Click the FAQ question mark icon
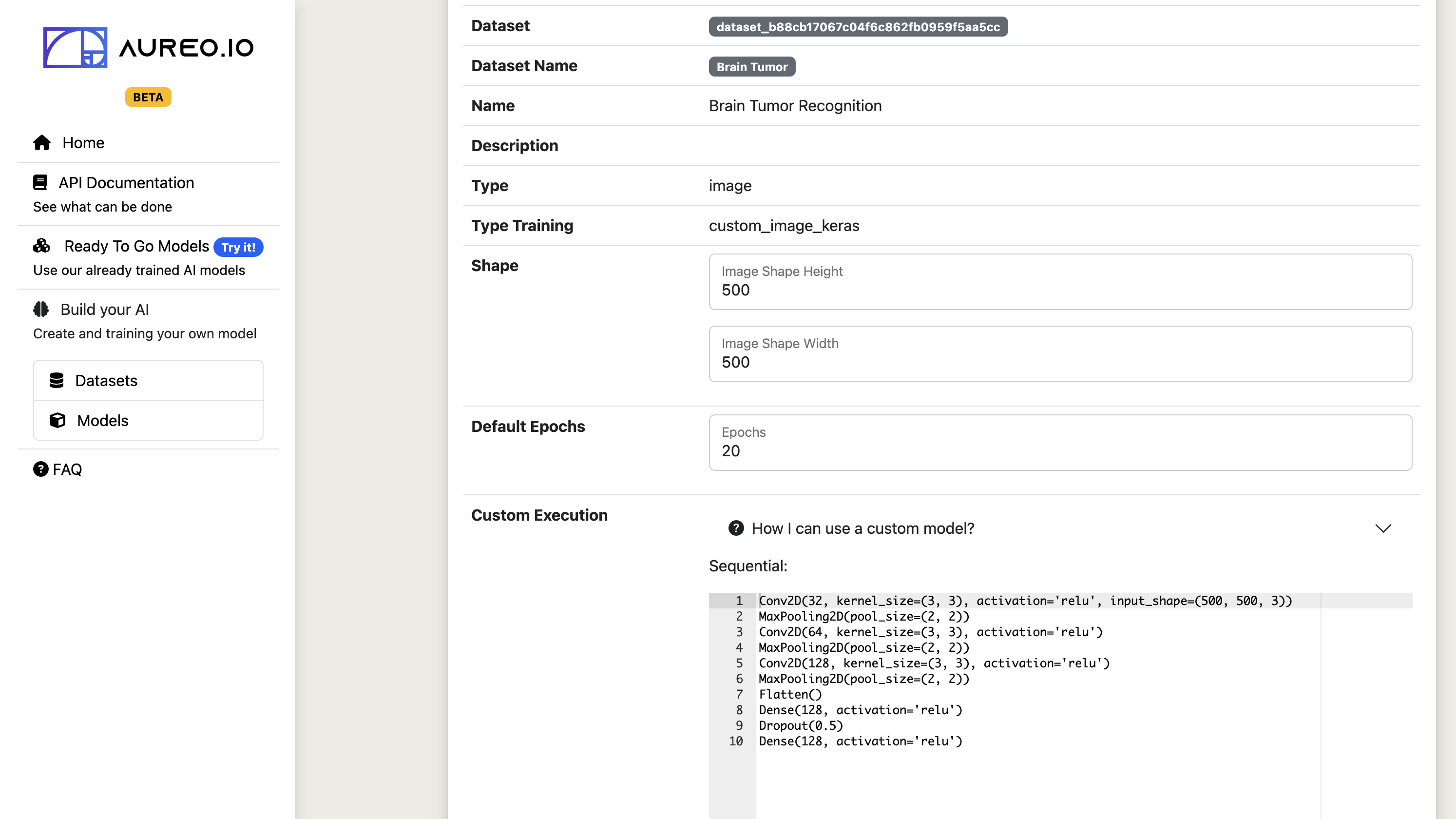The image size is (1456, 819). pos(41,469)
